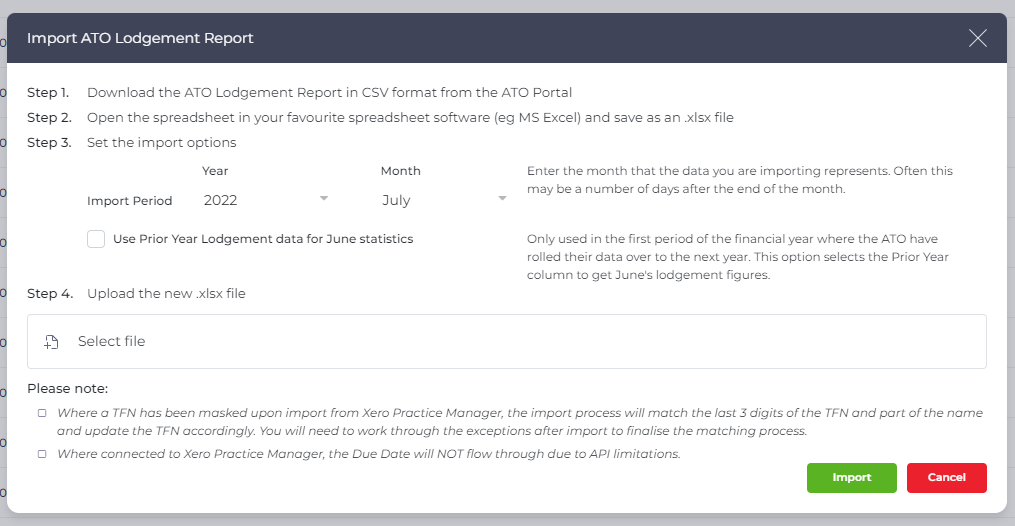Toggle via the 'Use Prior Year Lodgement data' label

tap(263, 239)
